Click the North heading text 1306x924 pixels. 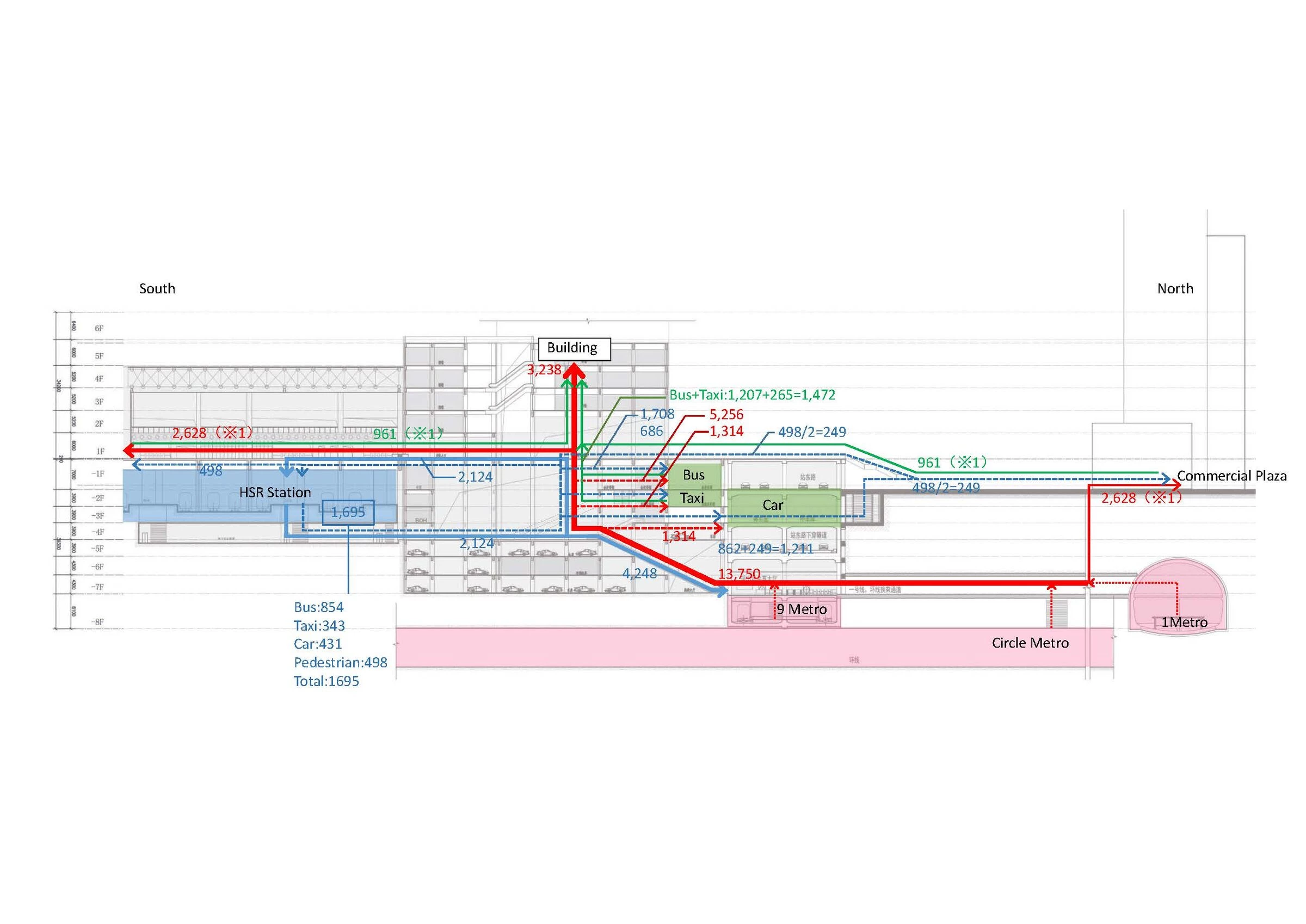[x=1175, y=288]
